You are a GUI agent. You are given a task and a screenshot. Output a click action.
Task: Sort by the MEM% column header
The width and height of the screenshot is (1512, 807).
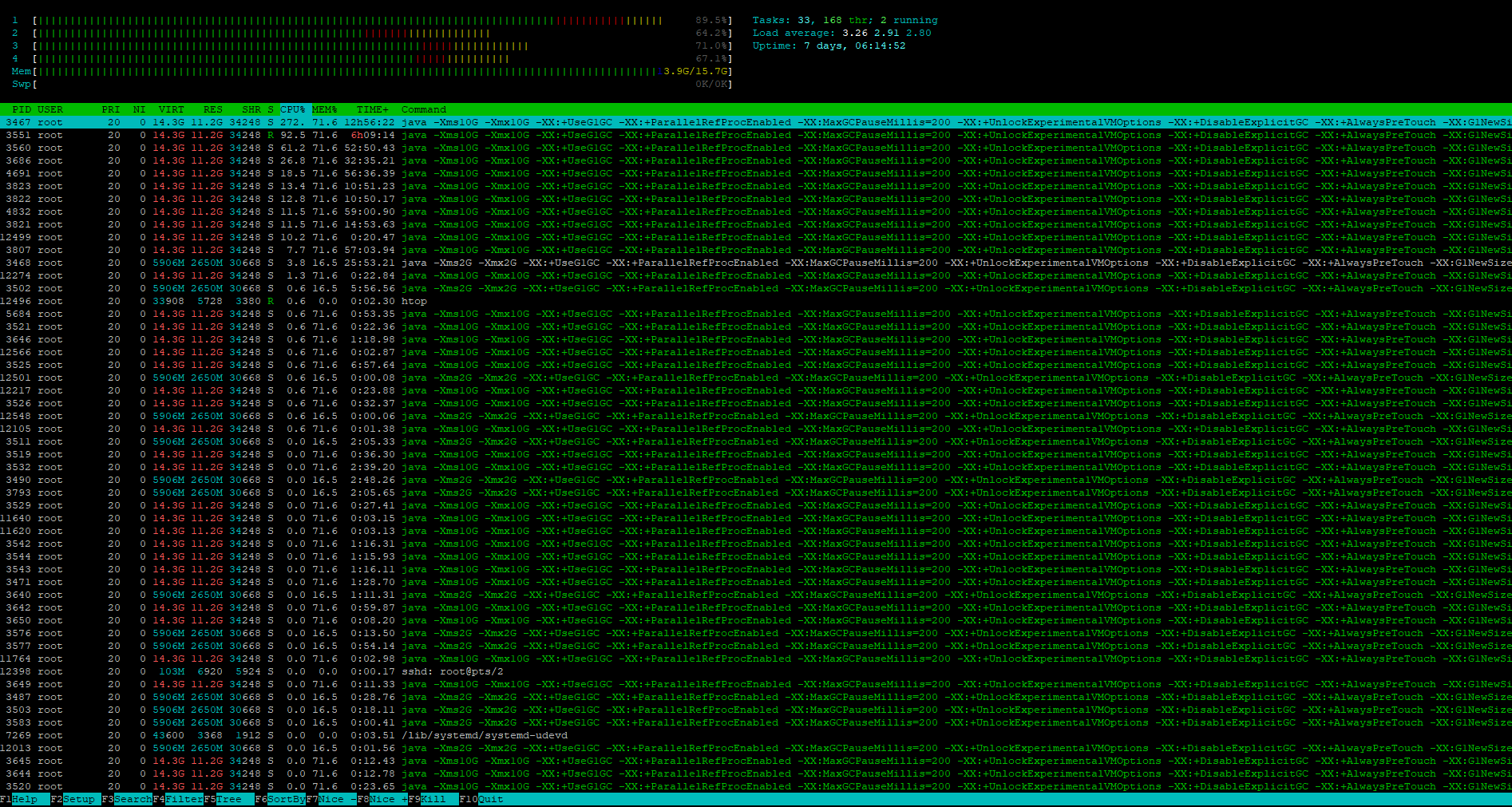click(324, 109)
